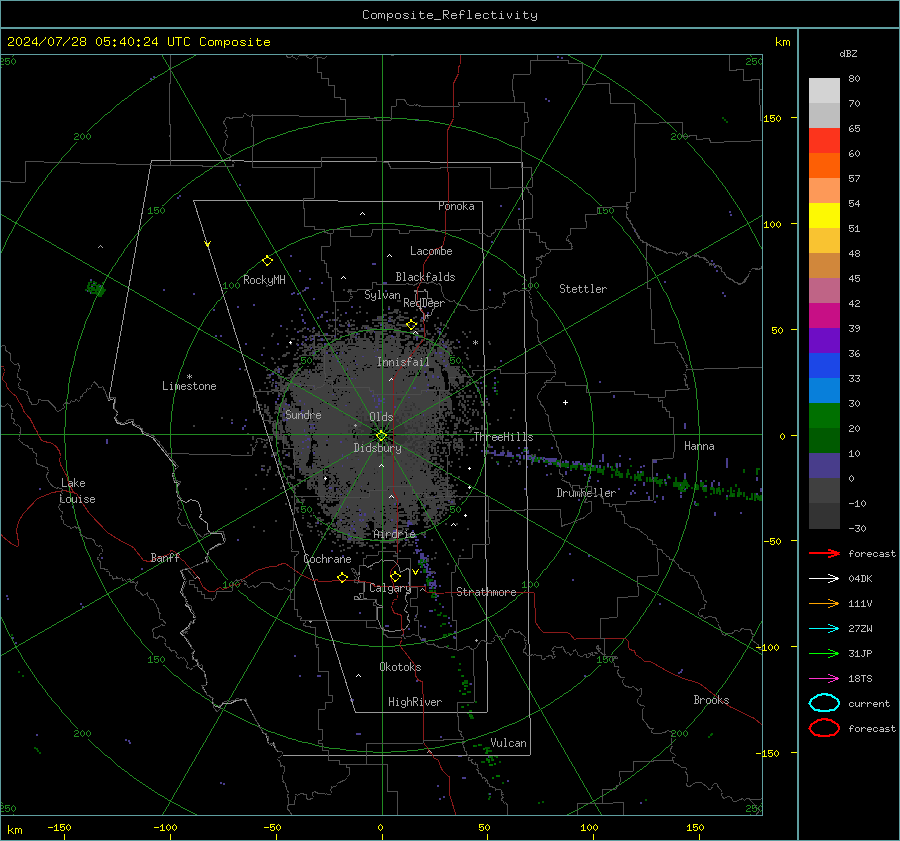Viewport: 900px width, 841px height.
Task: Click the red 60–65 dBZ color swatch
Action: point(824,141)
